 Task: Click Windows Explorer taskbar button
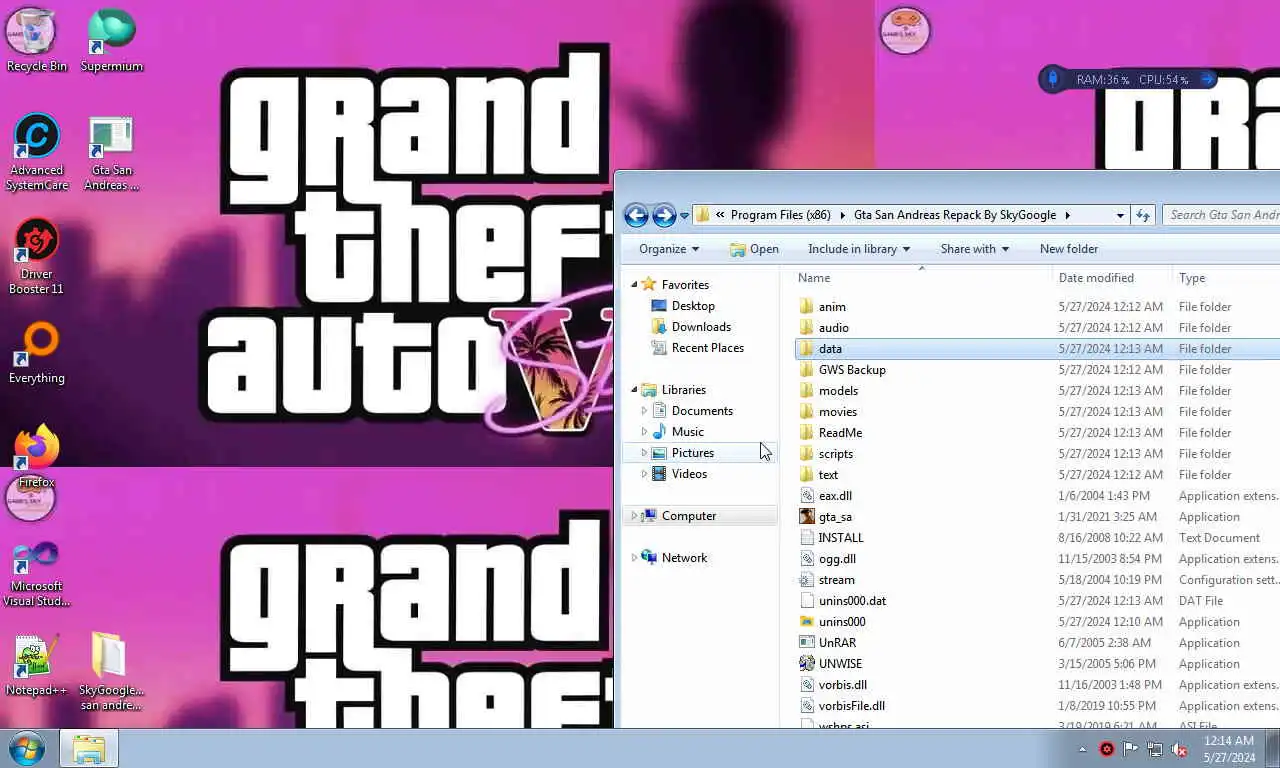point(89,749)
